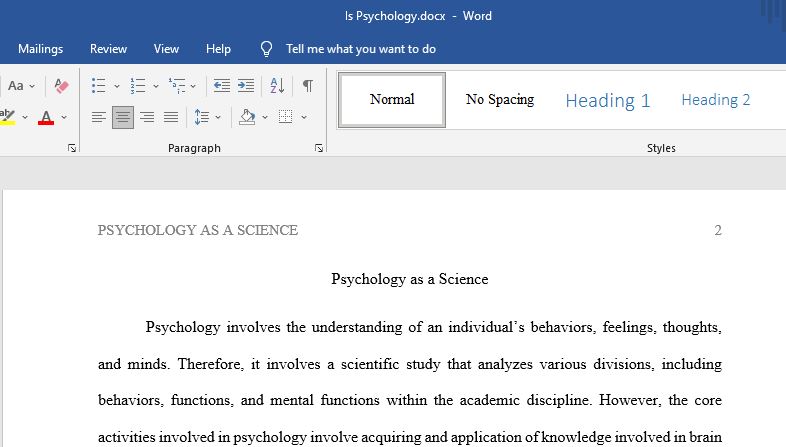The width and height of the screenshot is (786, 447).
Task: Open the Font dialog launcher
Action: pos(72,148)
